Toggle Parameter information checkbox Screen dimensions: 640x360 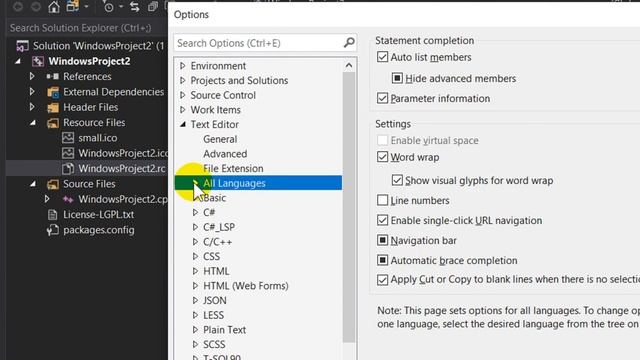(x=382, y=98)
